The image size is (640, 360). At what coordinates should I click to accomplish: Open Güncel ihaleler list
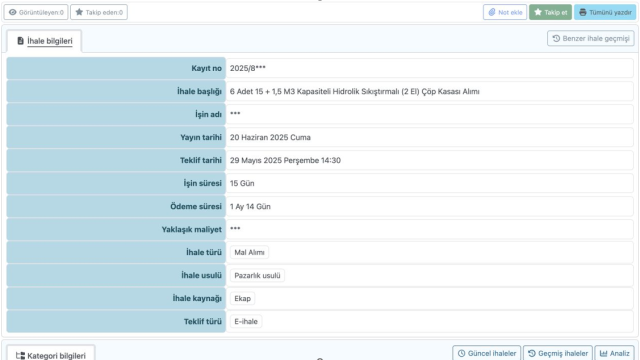point(487,353)
